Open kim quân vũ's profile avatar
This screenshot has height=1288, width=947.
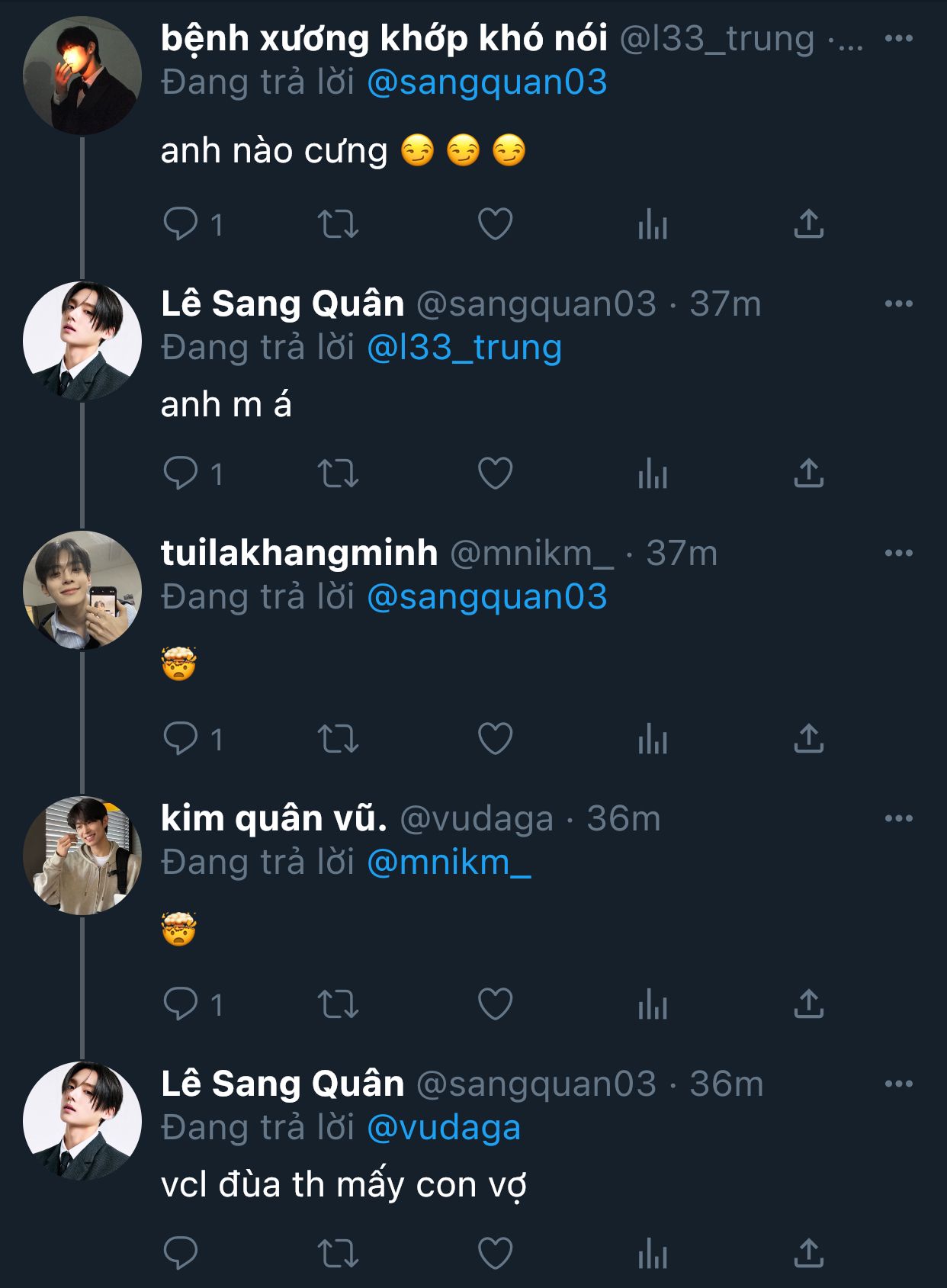(x=82, y=856)
